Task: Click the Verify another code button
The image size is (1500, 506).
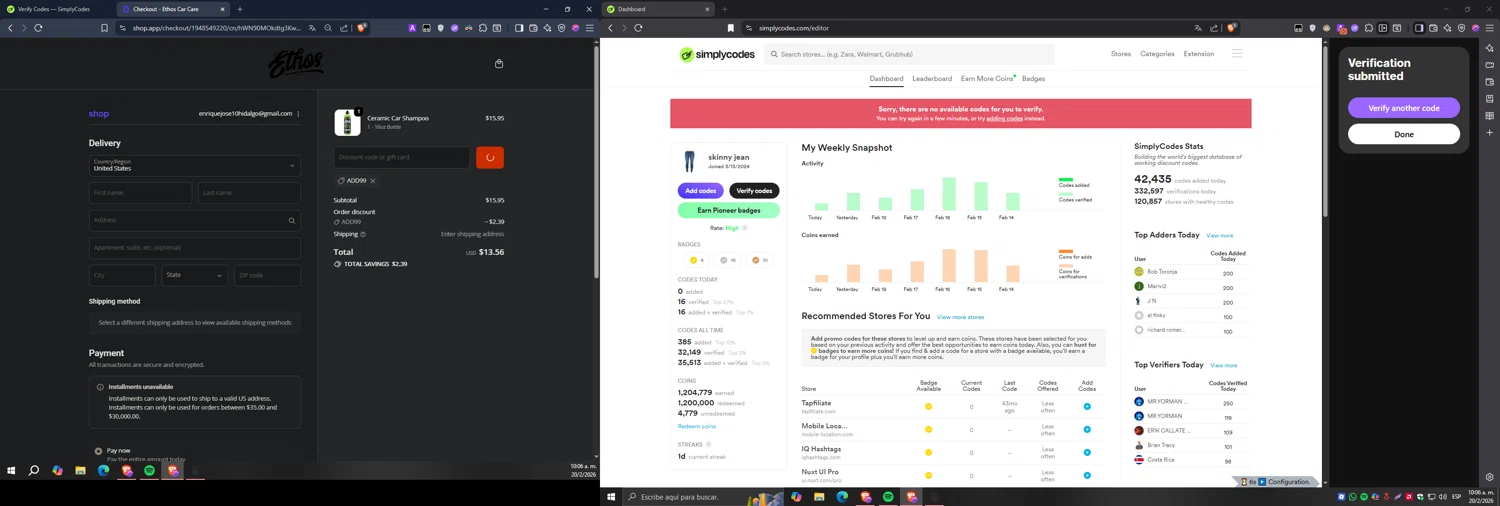Action: [x=1404, y=108]
